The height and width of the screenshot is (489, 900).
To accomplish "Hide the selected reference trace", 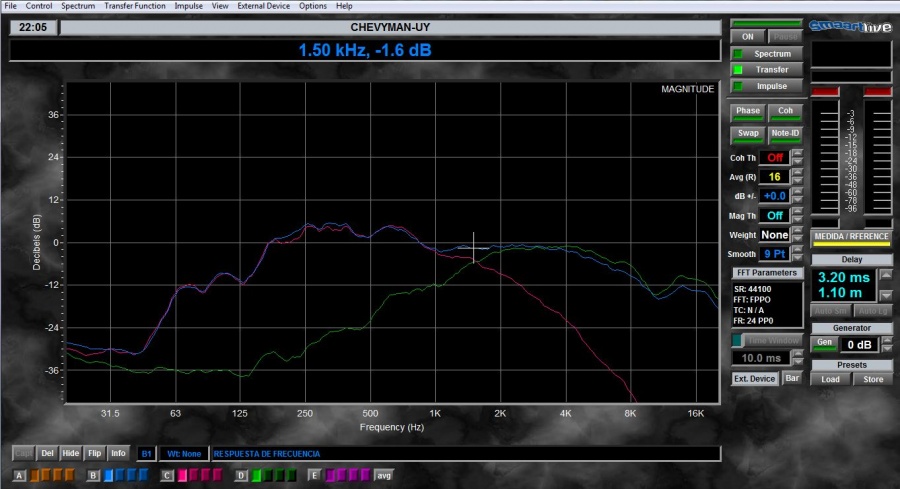I will 70,452.
